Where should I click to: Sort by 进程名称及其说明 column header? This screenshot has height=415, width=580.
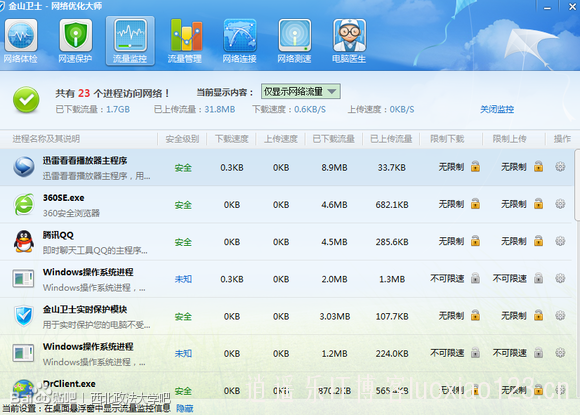tap(46, 139)
